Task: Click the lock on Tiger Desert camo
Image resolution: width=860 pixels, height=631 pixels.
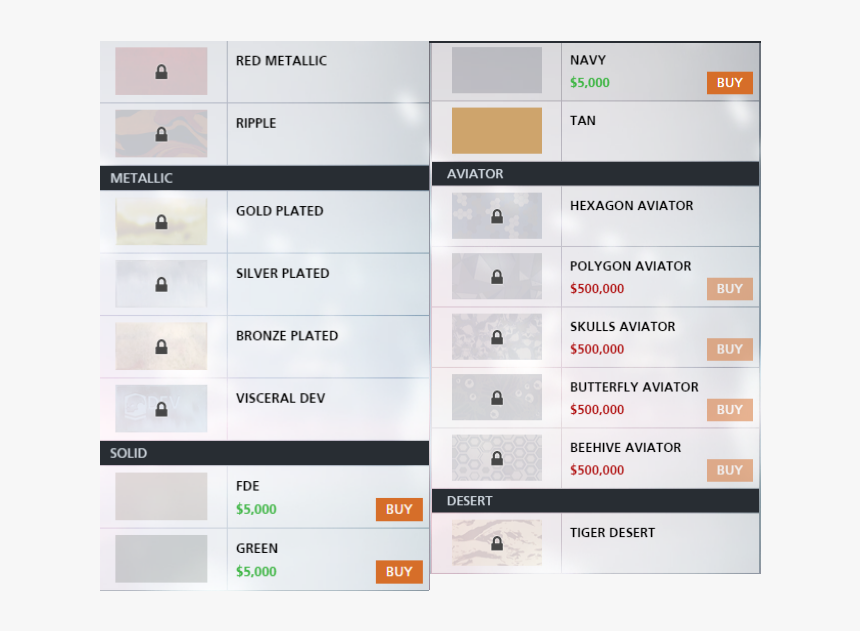Action: point(497,543)
